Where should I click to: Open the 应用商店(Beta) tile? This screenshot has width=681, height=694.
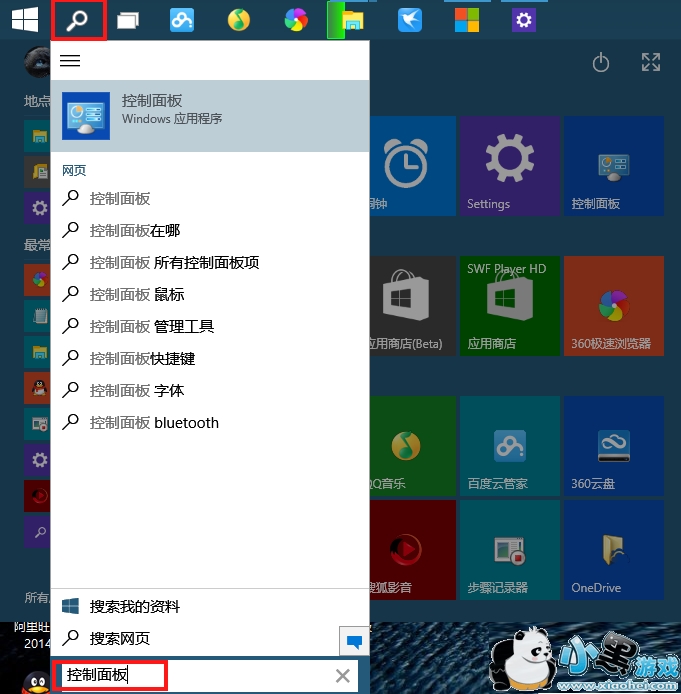click(x=413, y=306)
